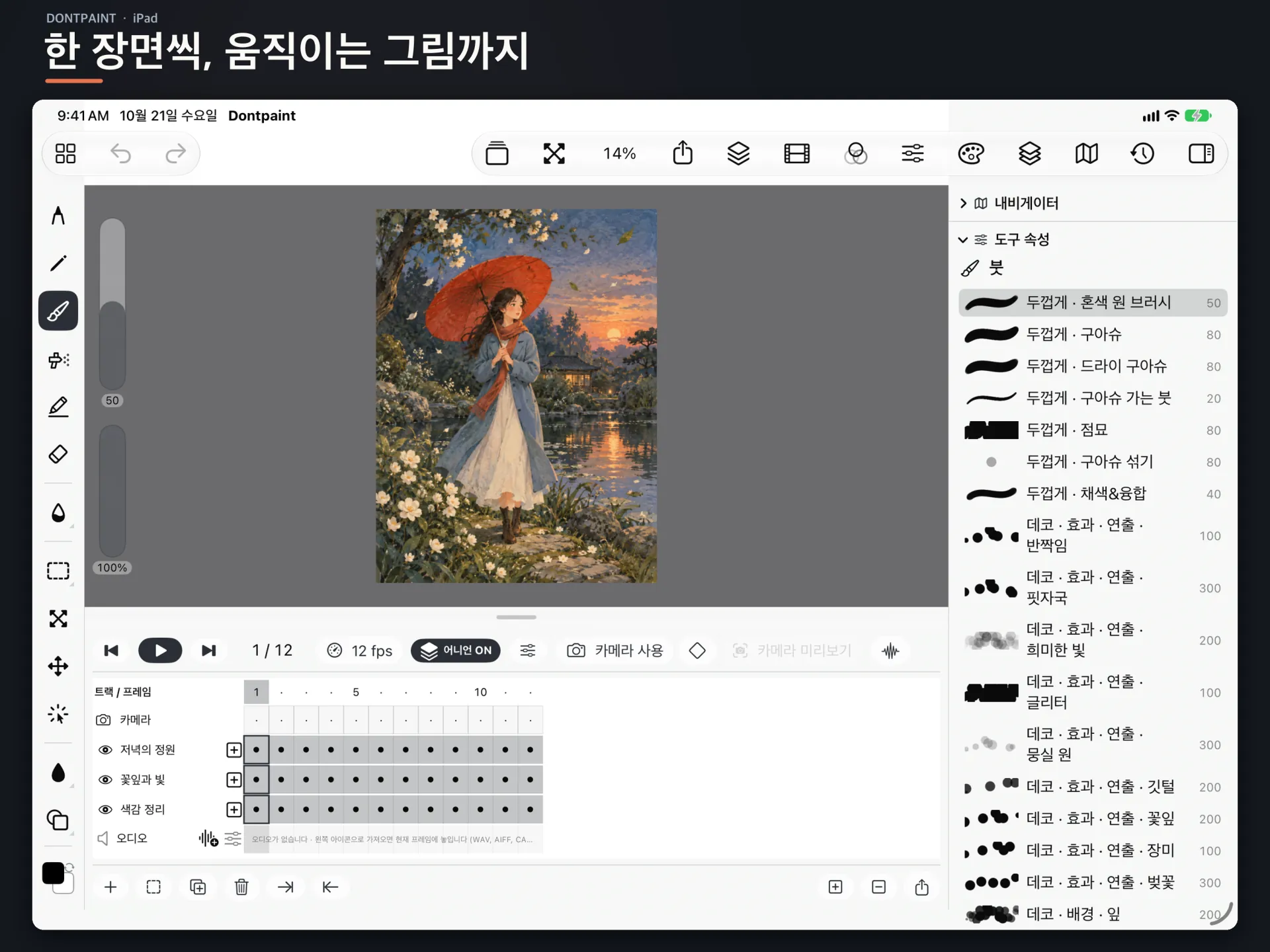Screen dimensions: 1270x952
Task: Expand the 내비게이터 panel
Action: tap(964, 203)
